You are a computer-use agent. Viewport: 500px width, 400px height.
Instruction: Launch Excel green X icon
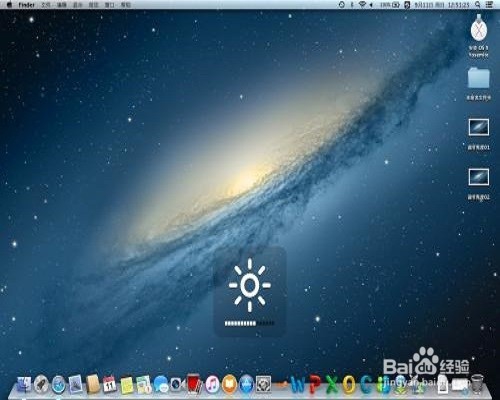click(x=332, y=384)
